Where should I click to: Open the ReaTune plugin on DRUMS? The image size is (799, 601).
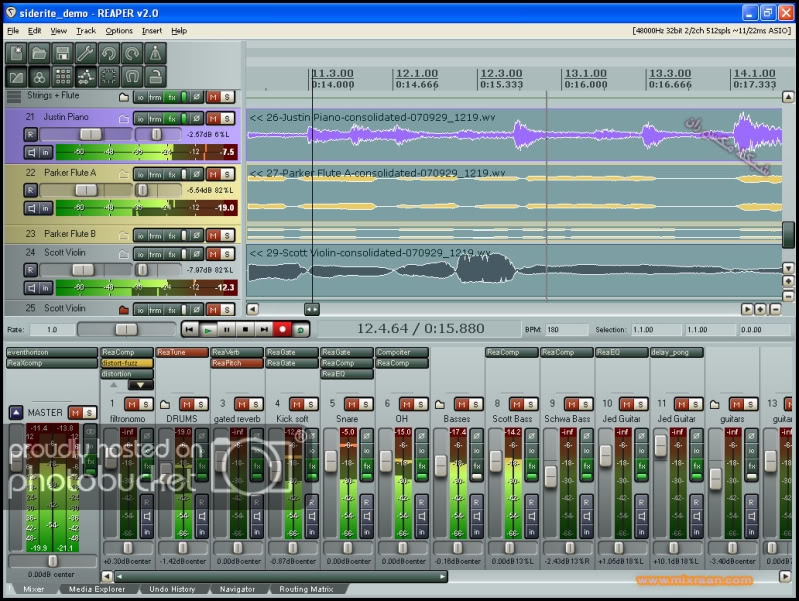pyautogui.click(x=182, y=352)
